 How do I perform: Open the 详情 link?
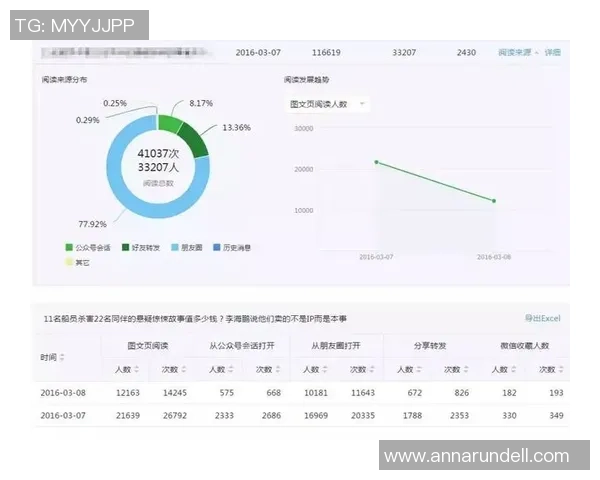click(x=553, y=52)
